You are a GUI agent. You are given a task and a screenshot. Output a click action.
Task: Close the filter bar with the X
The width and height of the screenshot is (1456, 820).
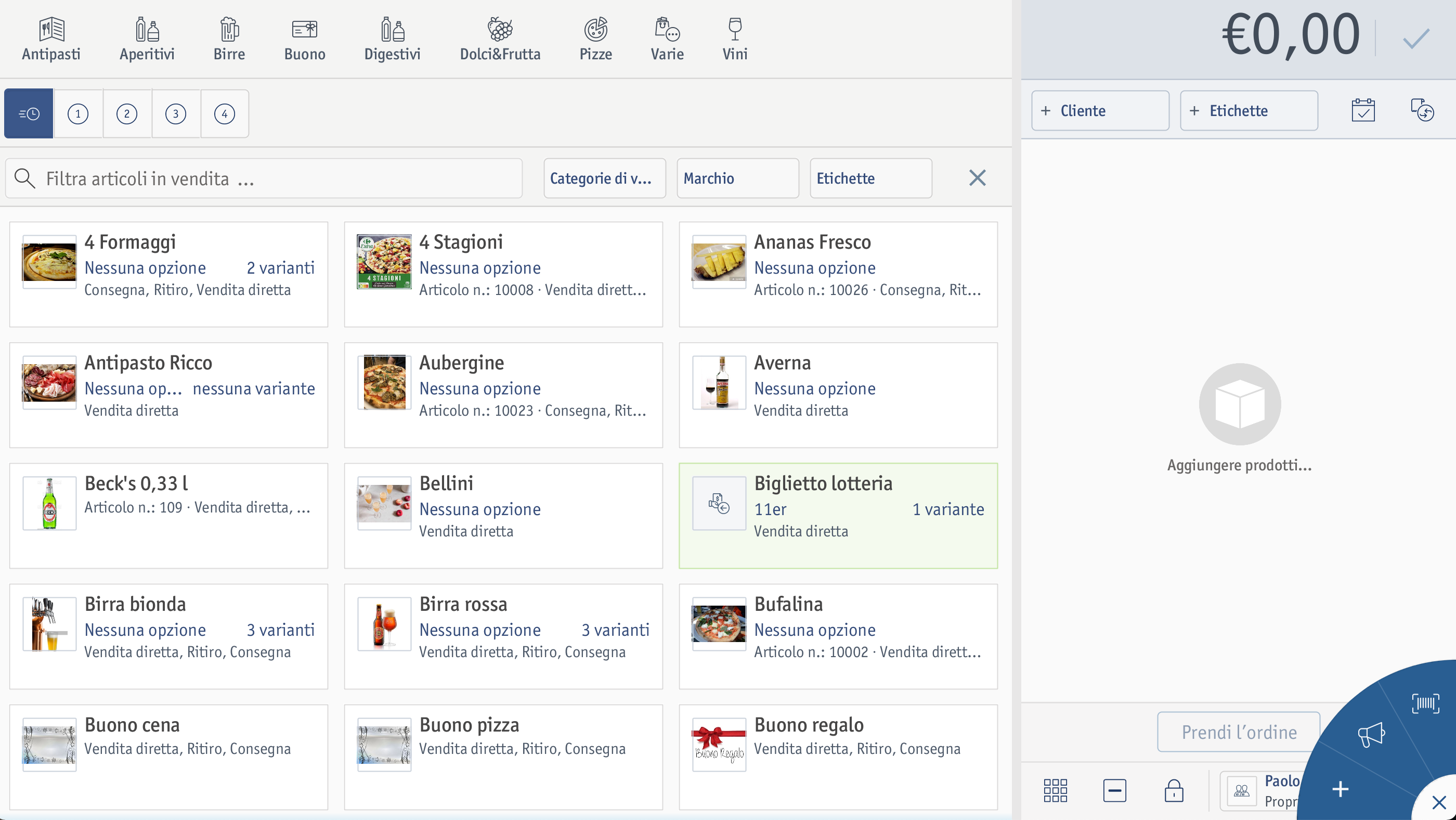point(977,178)
